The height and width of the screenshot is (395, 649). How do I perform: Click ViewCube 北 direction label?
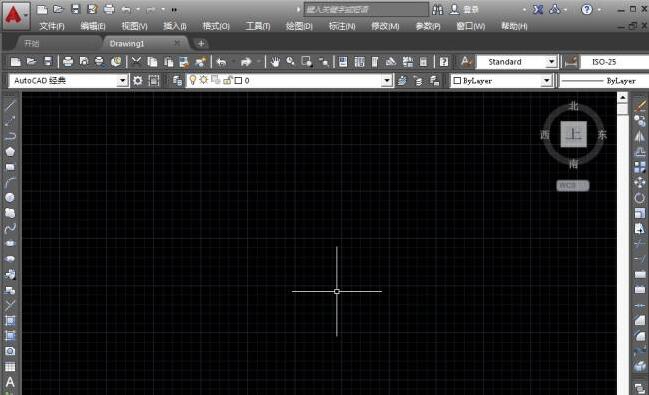click(x=573, y=106)
